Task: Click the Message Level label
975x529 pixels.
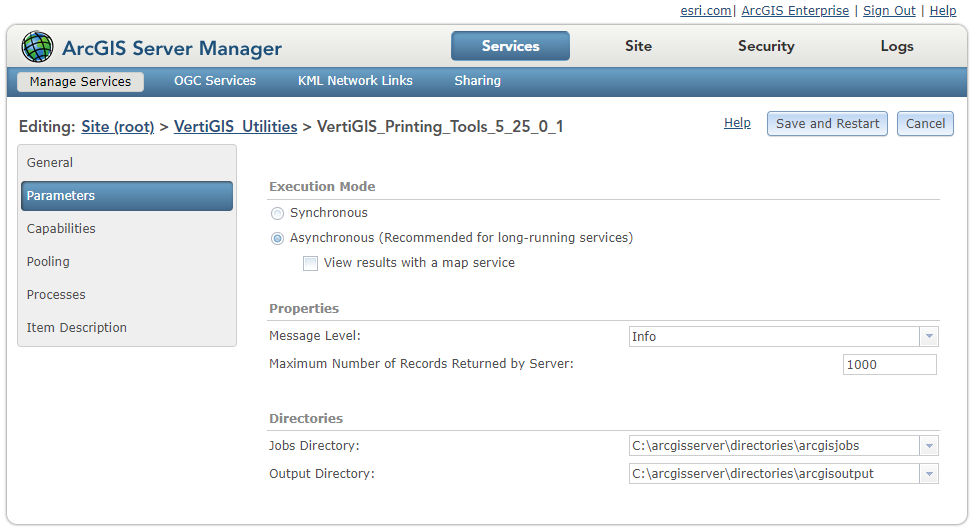Action: [x=315, y=336]
